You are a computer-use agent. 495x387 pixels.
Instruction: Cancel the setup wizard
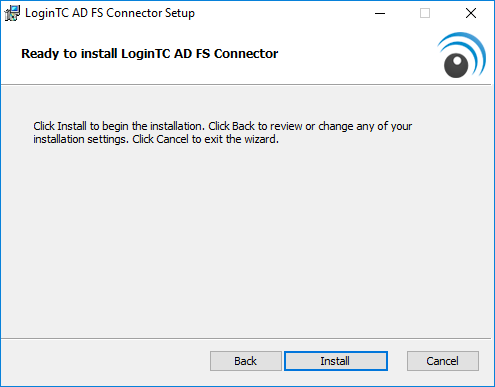coord(443,361)
